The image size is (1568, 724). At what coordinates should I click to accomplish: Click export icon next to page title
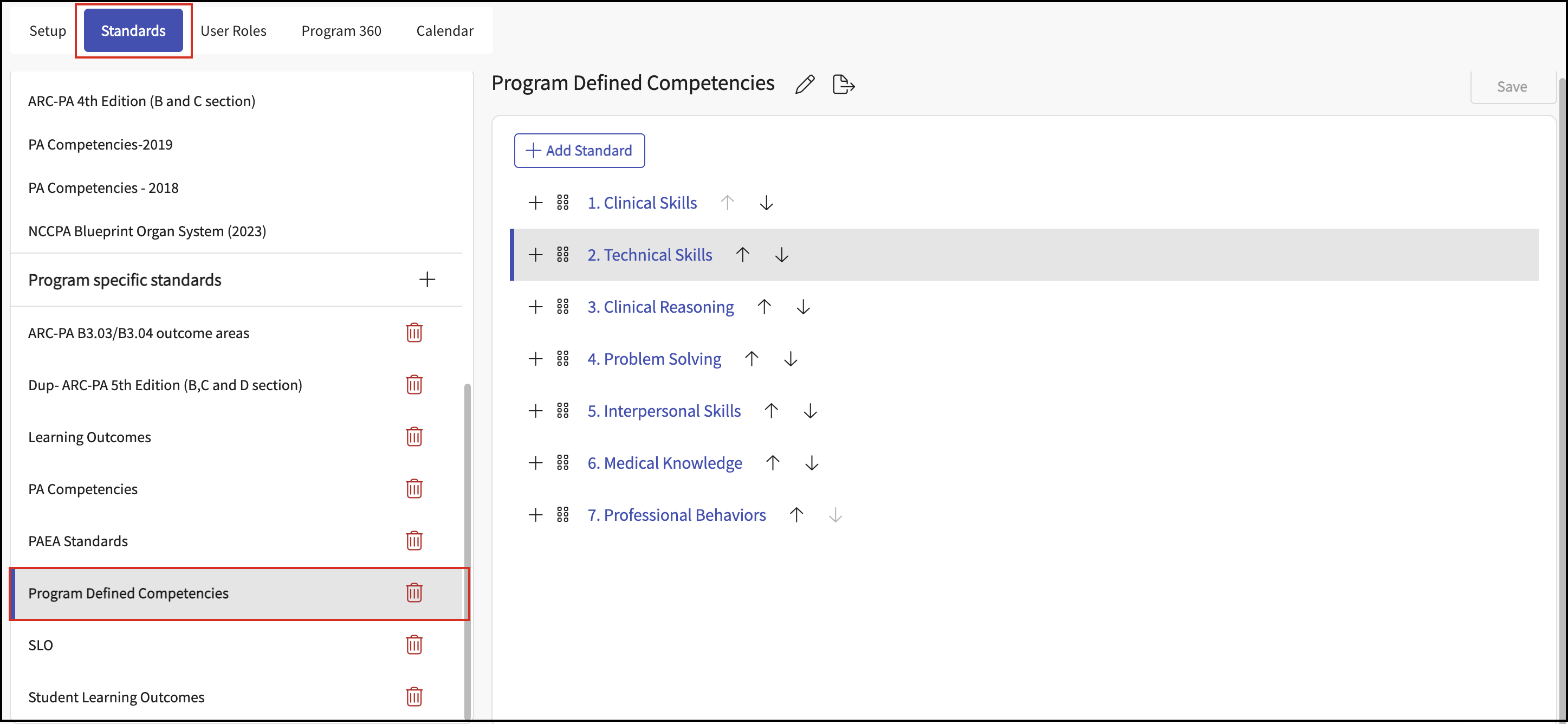click(843, 84)
